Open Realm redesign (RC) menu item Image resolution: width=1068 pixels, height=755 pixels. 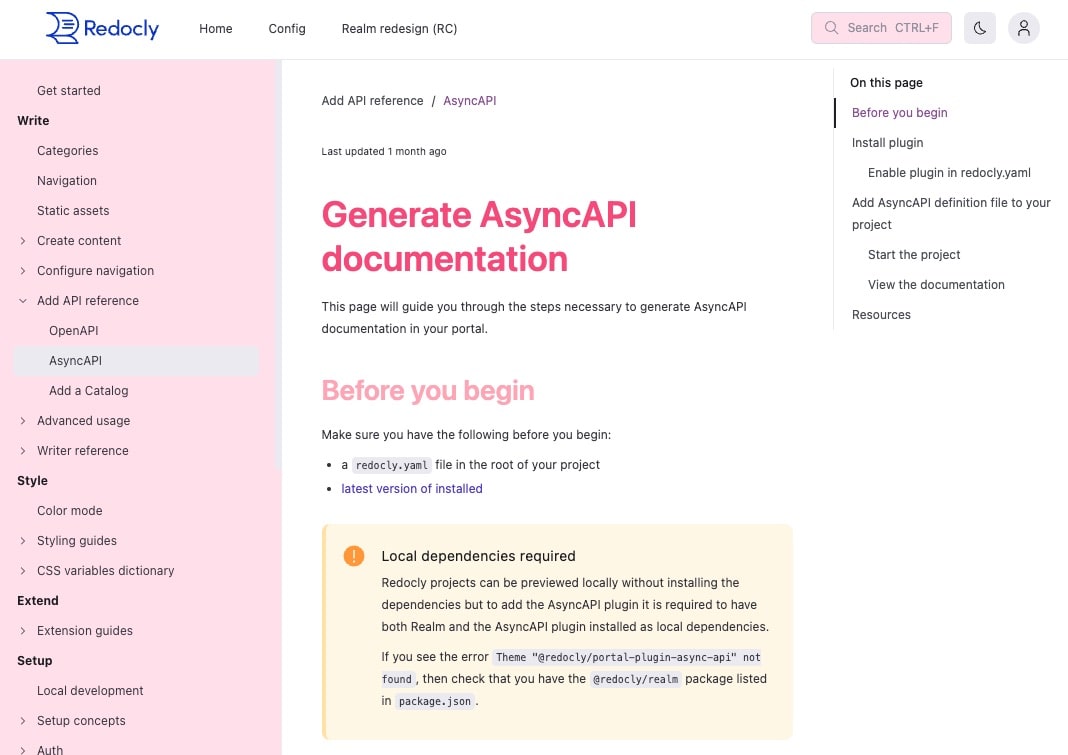(399, 29)
